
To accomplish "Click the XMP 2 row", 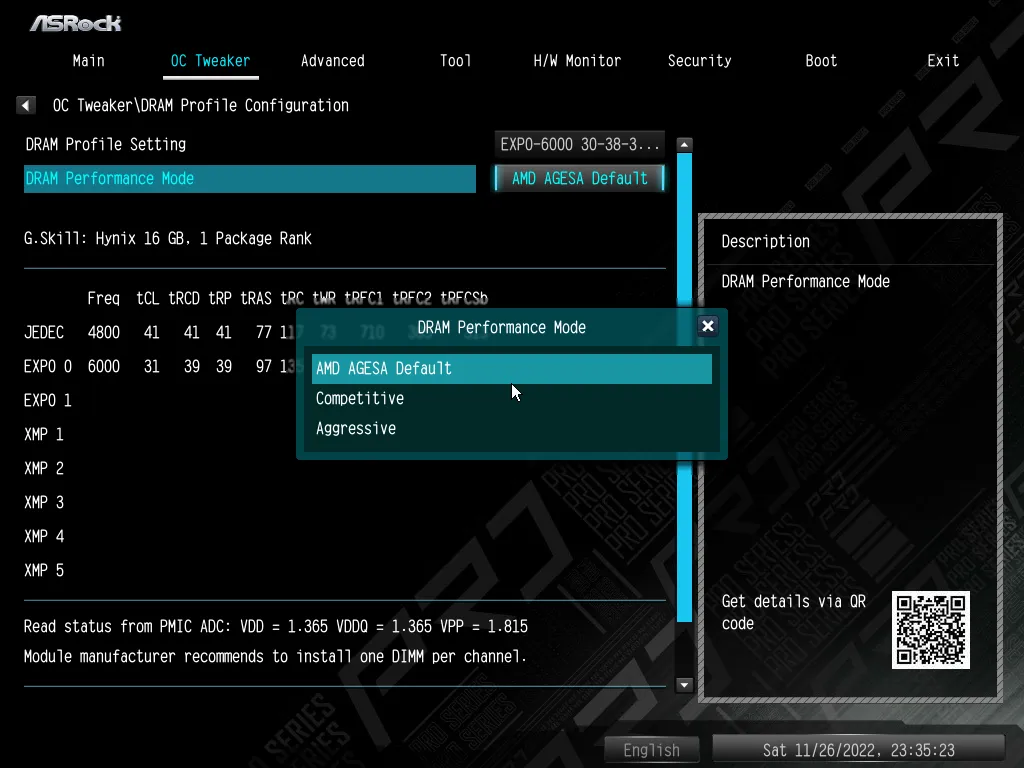I will point(44,468).
